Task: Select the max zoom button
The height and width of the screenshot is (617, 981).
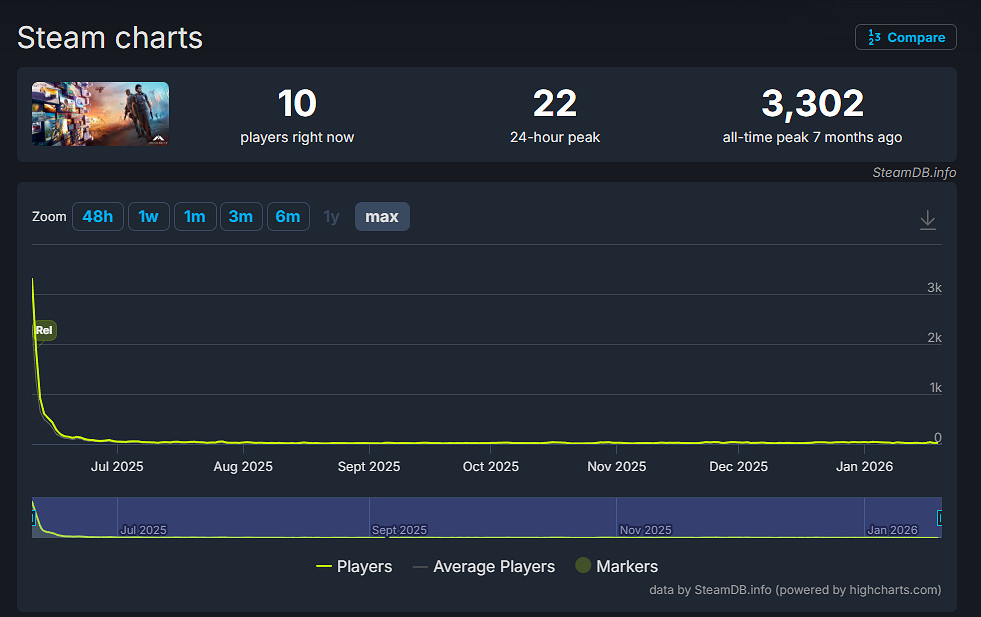Action: point(382,217)
